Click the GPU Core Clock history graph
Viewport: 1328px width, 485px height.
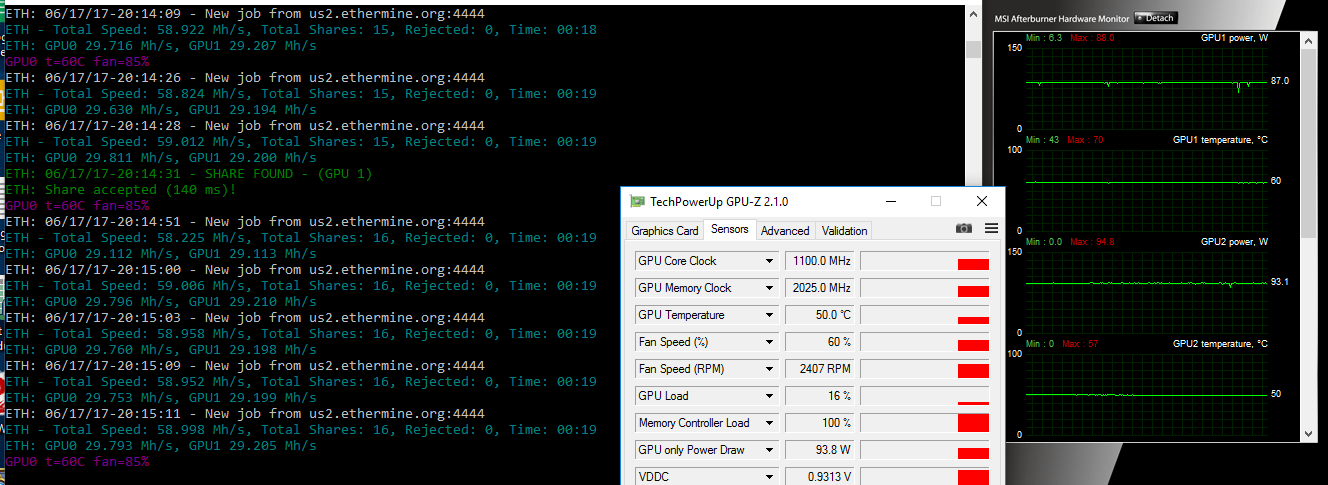(925, 261)
